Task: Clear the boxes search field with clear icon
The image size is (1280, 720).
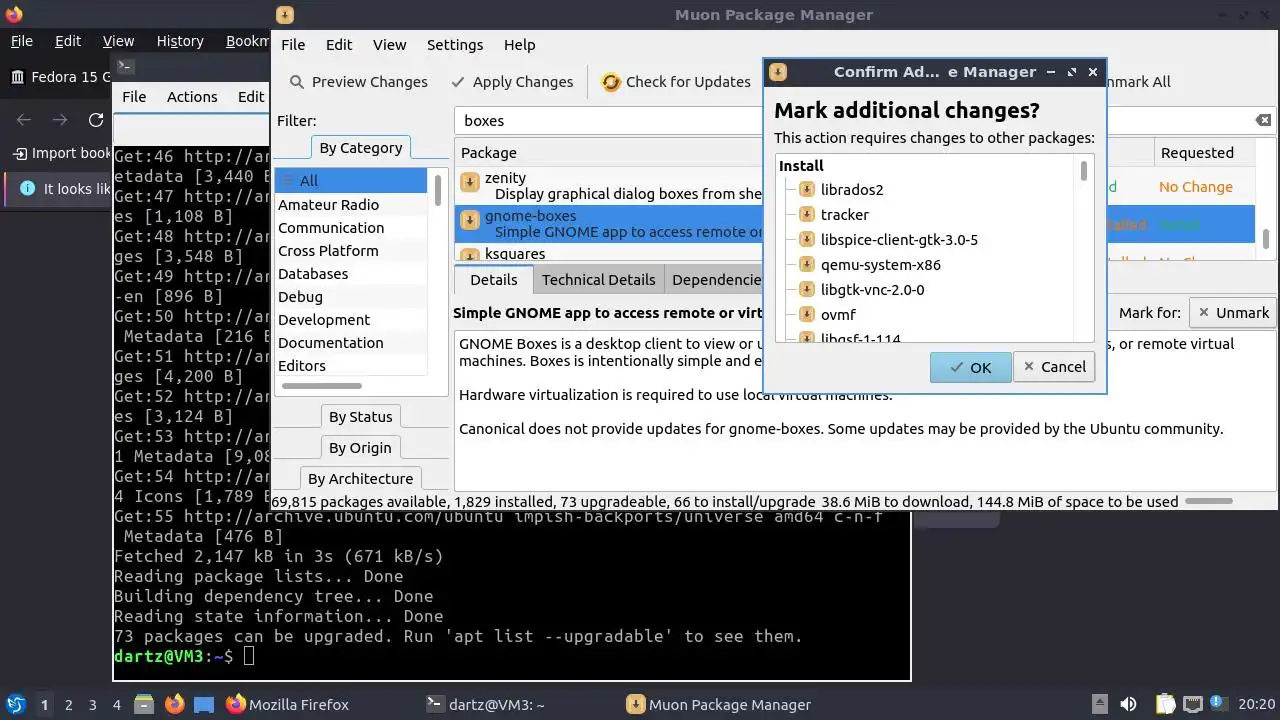Action: [1264, 120]
